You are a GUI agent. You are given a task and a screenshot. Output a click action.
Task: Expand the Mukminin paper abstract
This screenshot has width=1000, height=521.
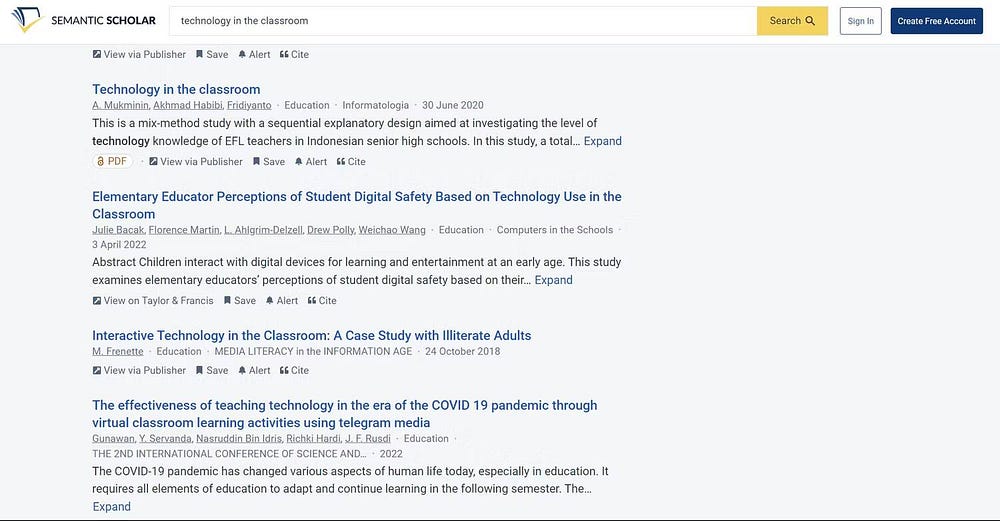coord(602,141)
